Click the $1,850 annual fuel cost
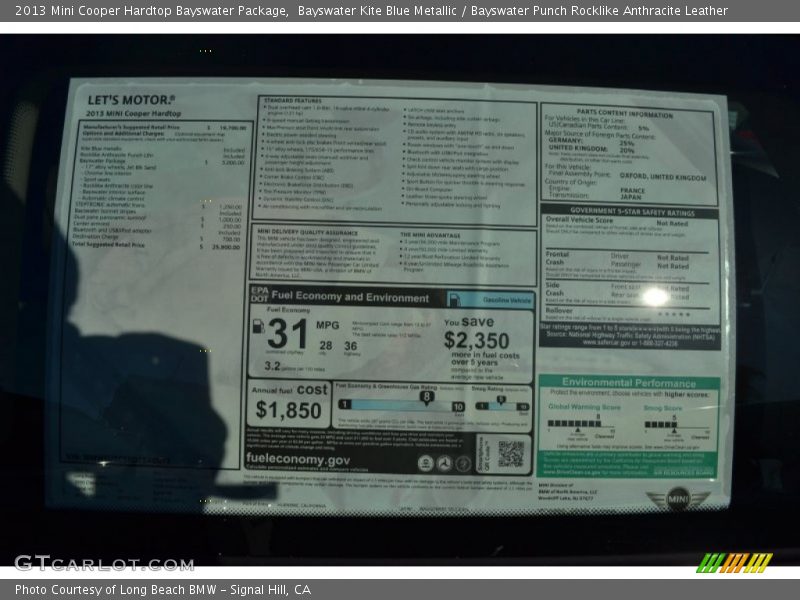Image resolution: width=800 pixels, height=600 pixels. point(288,409)
